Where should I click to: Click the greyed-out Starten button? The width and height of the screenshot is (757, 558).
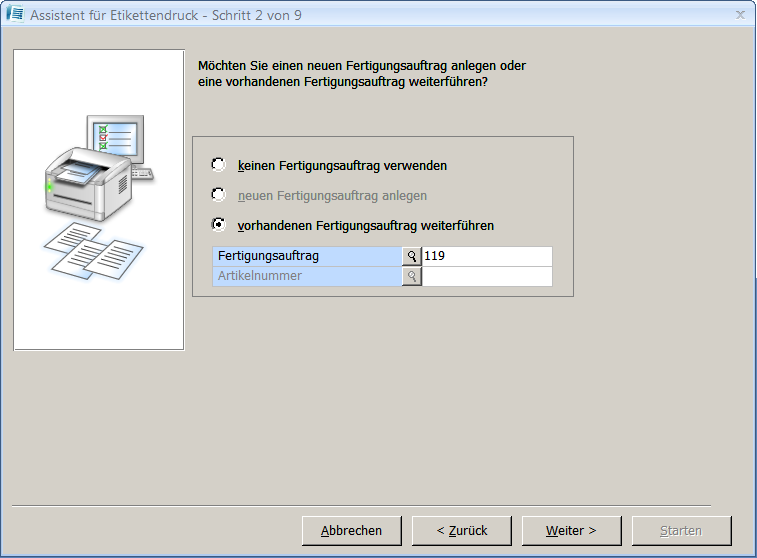point(681,531)
